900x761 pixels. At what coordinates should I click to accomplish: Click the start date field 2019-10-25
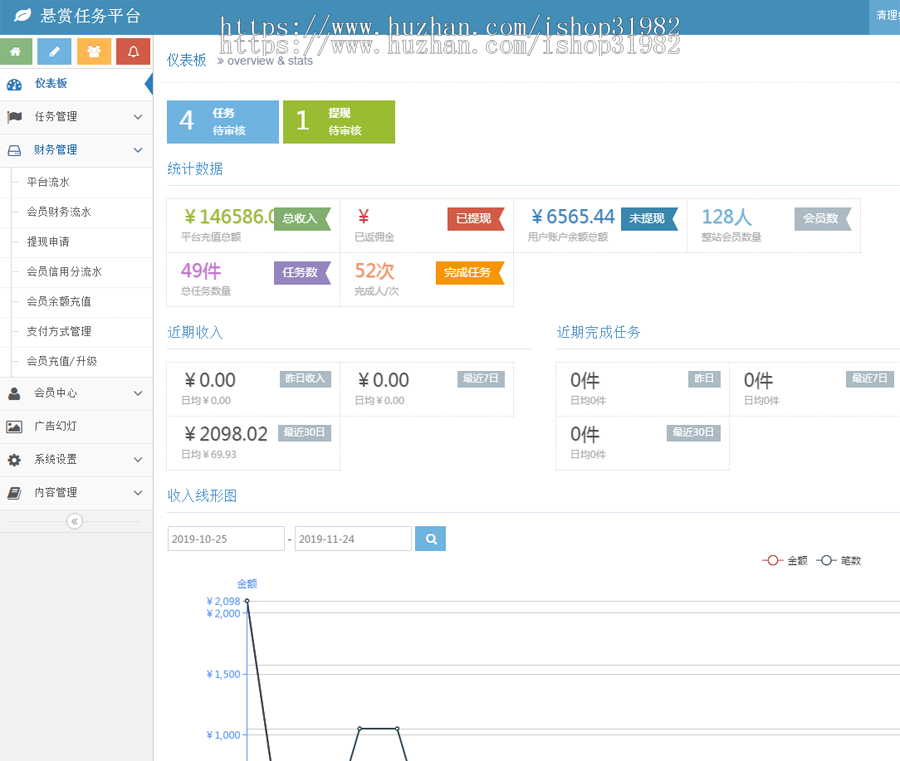point(226,539)
